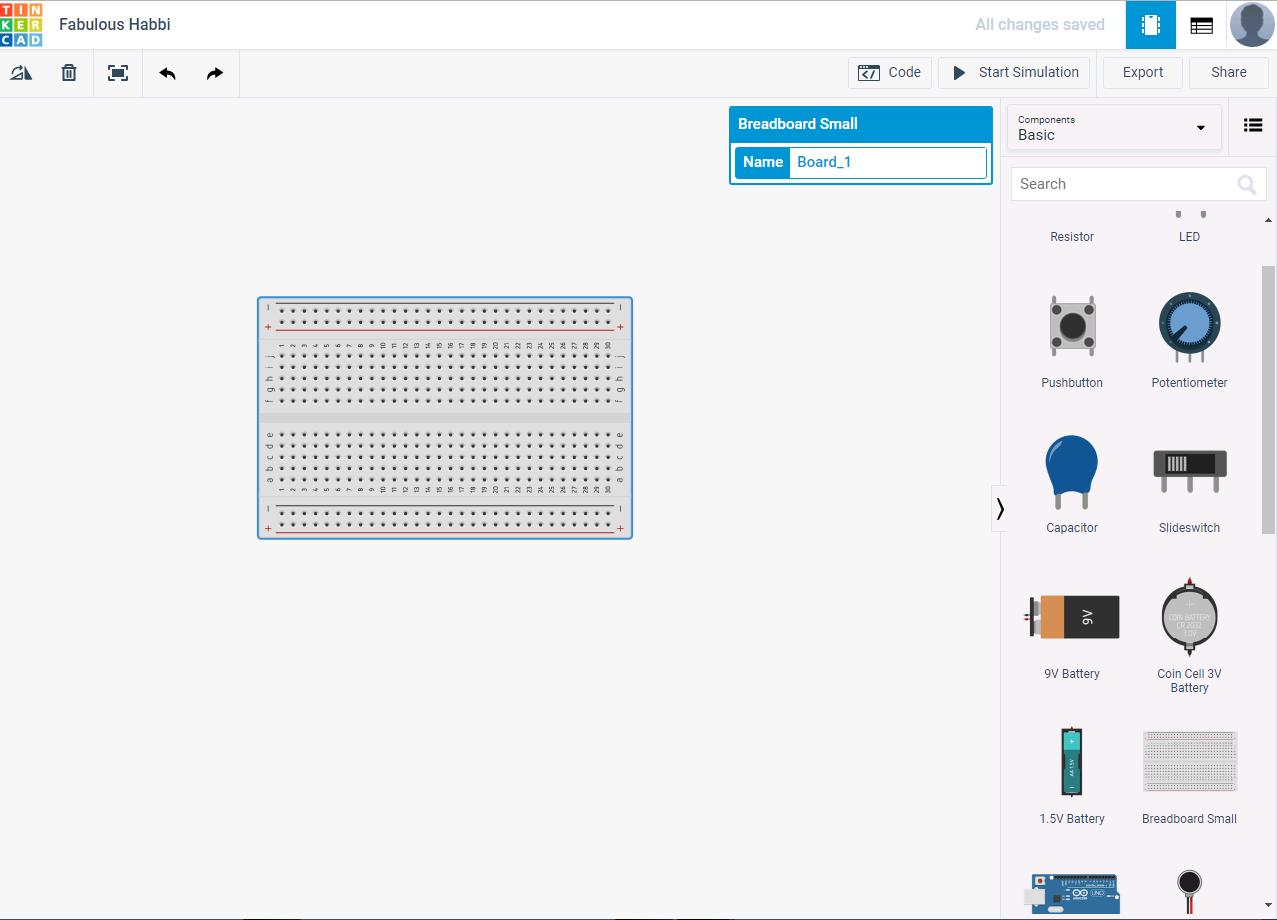Image resolution: width=1277 pixels, height=920 pixels.
Task: Select the Pushbutton component
Action: (1071, 326)
